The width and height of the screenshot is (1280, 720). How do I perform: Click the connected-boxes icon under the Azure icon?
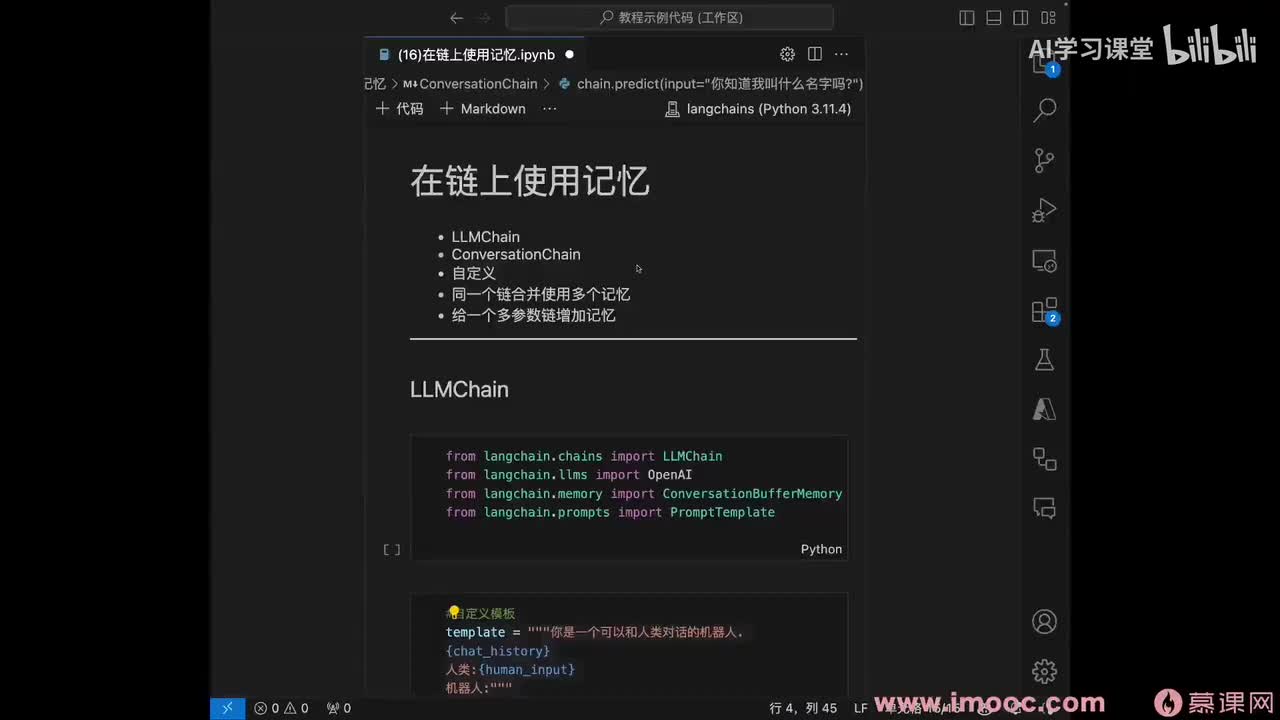[1044, 459]
